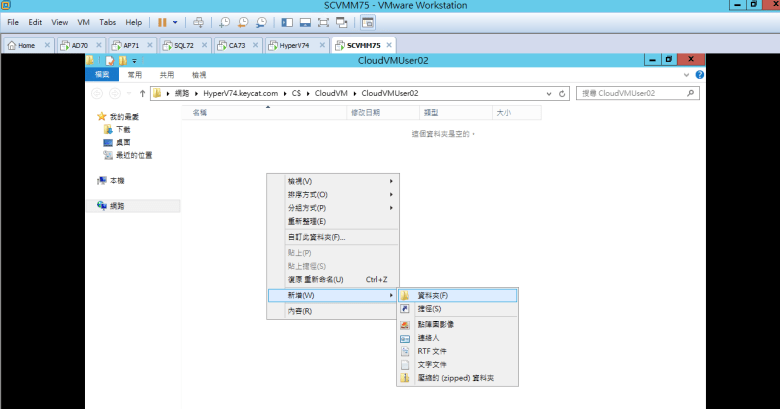The image size is (780, 409).
Task: Click the refresh icon beside address bar
Action: (x=563, y=93)
